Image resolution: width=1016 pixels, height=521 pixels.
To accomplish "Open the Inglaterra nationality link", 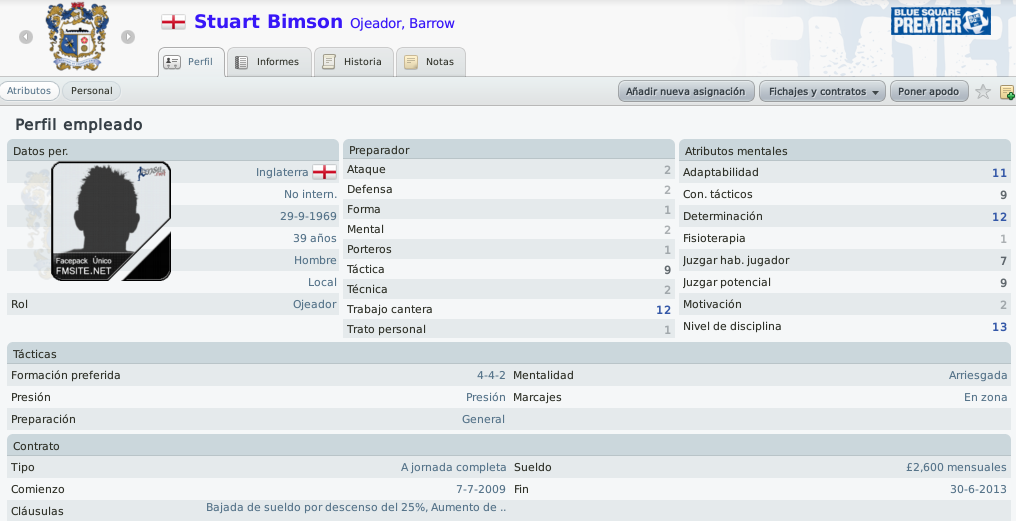I will [x=282, y=172].
